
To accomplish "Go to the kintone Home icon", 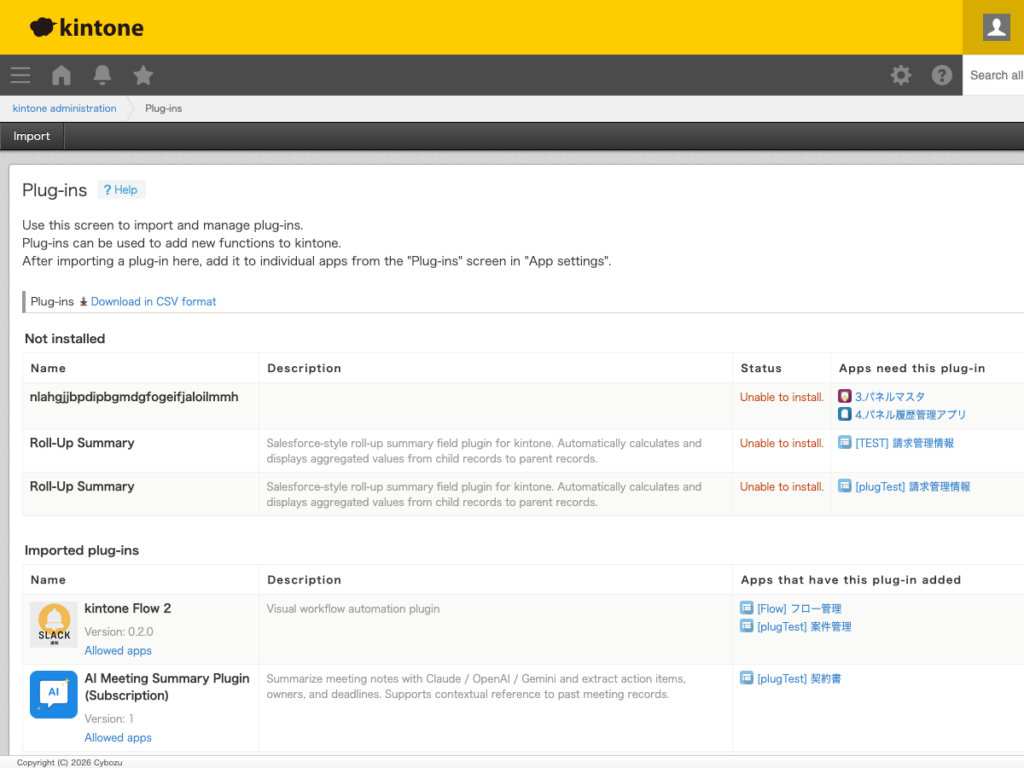I will [61, 75].
